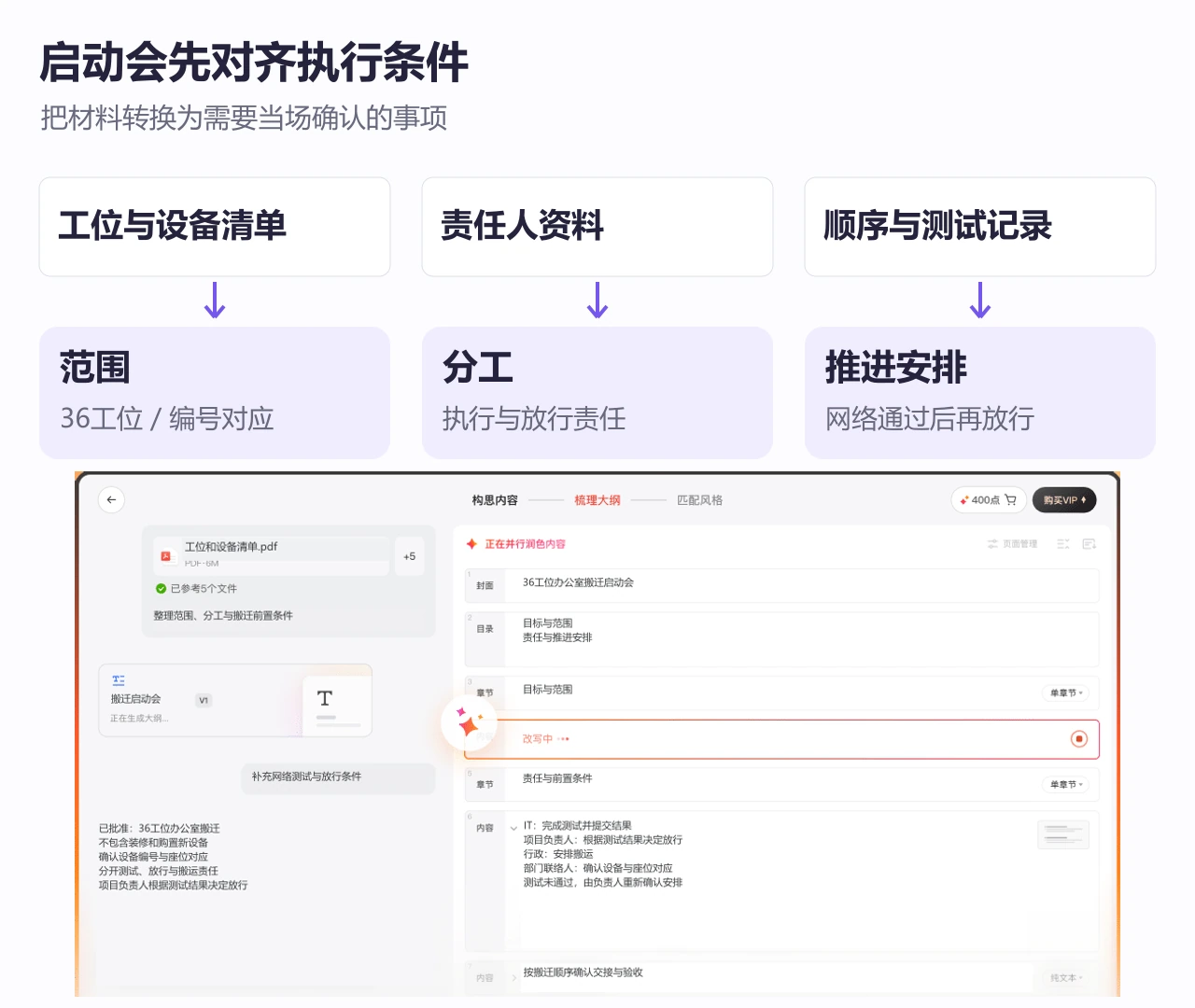Click the 补充网络测试与放行条件 message bubble
The width and height of the screenshot is (1195, 1008).
click(x=338, y=777)
